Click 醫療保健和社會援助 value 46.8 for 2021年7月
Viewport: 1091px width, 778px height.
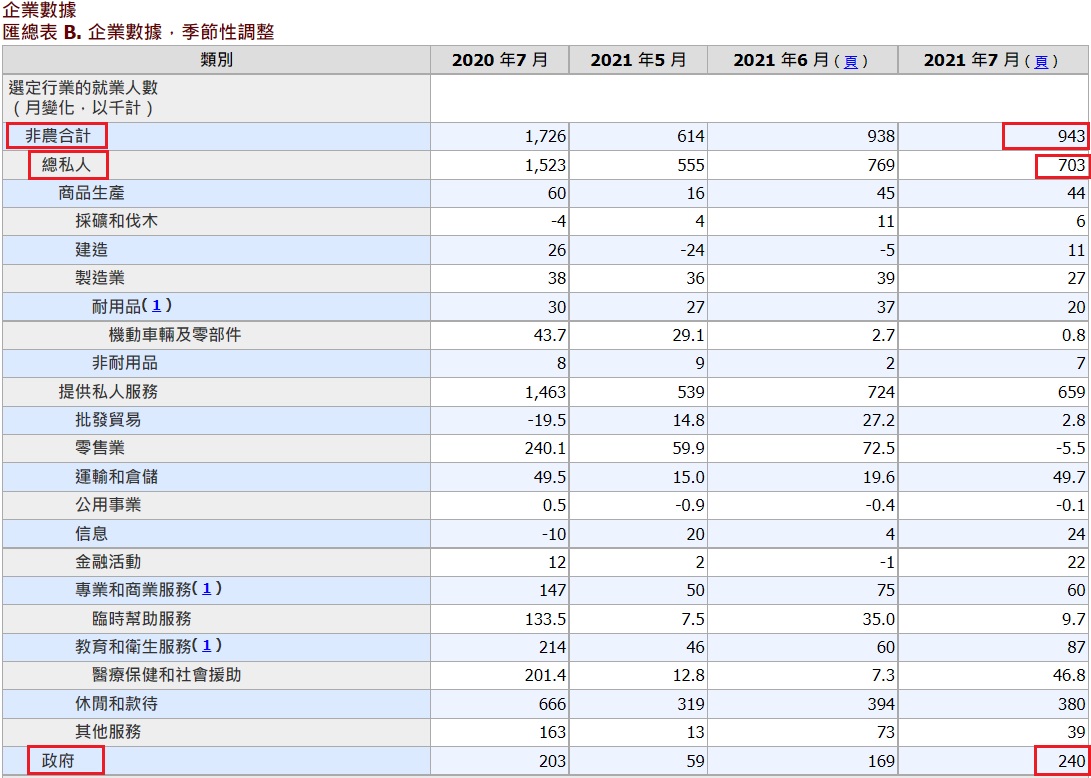point(1069,675)
